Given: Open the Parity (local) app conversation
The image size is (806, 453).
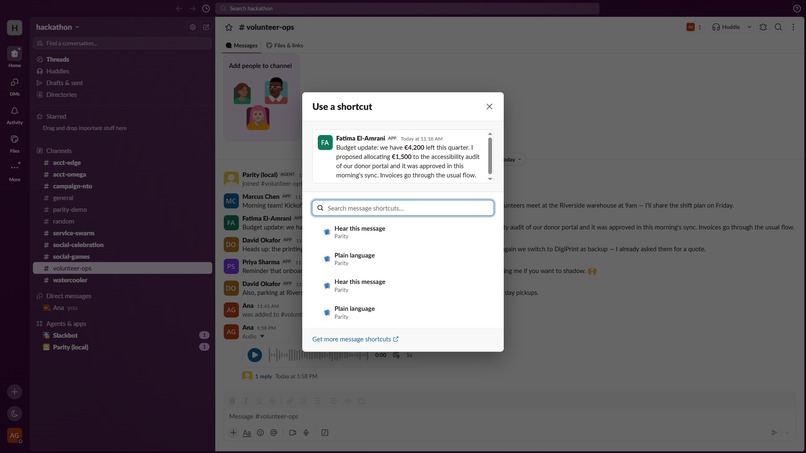Looking at the screenshot, I should (x=122, y=347).
